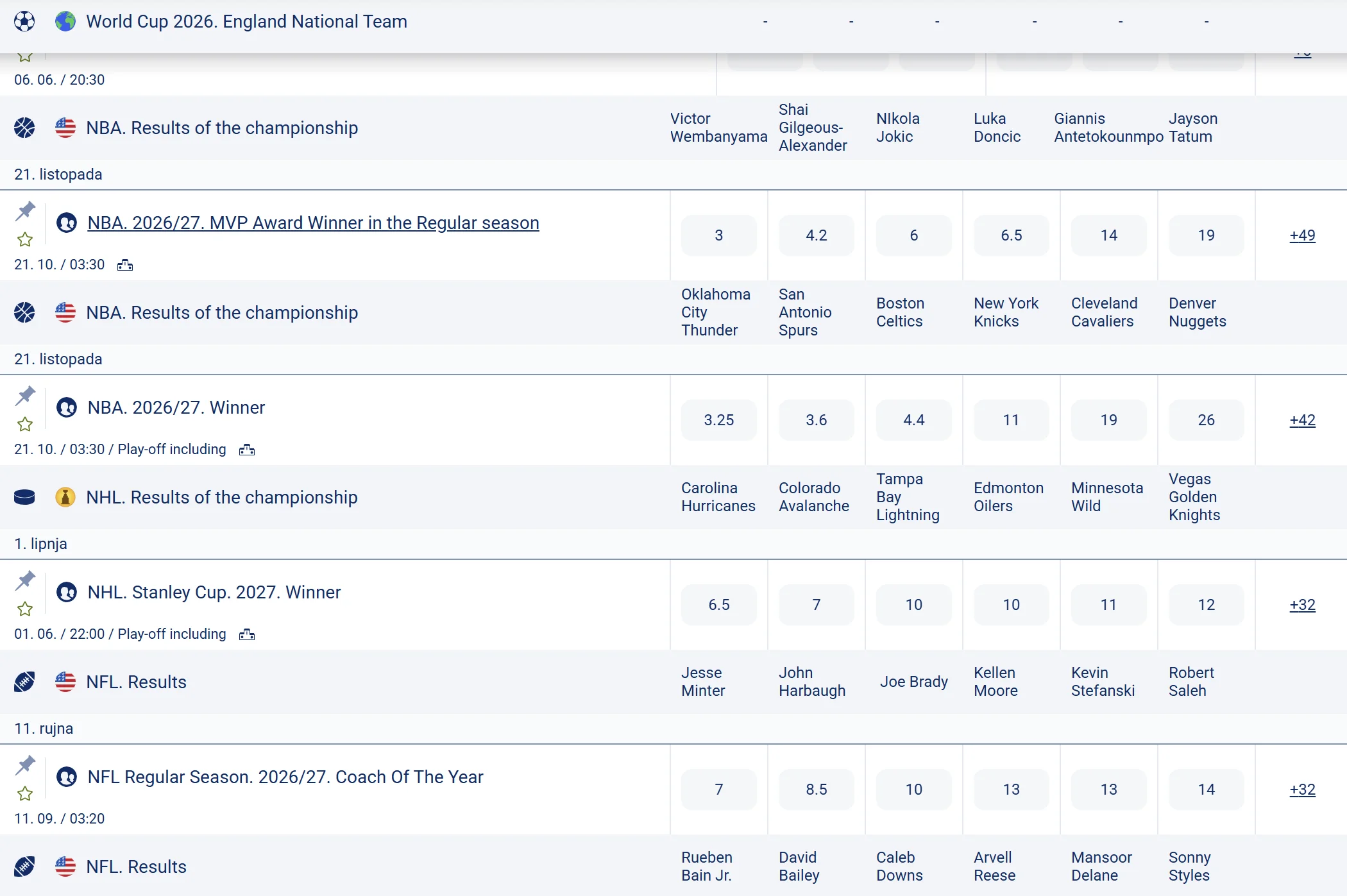Select odds 10 for Joe Brady
Image resolution: width=1347 pixels, height=896 pixels.
tap(914, 790)
